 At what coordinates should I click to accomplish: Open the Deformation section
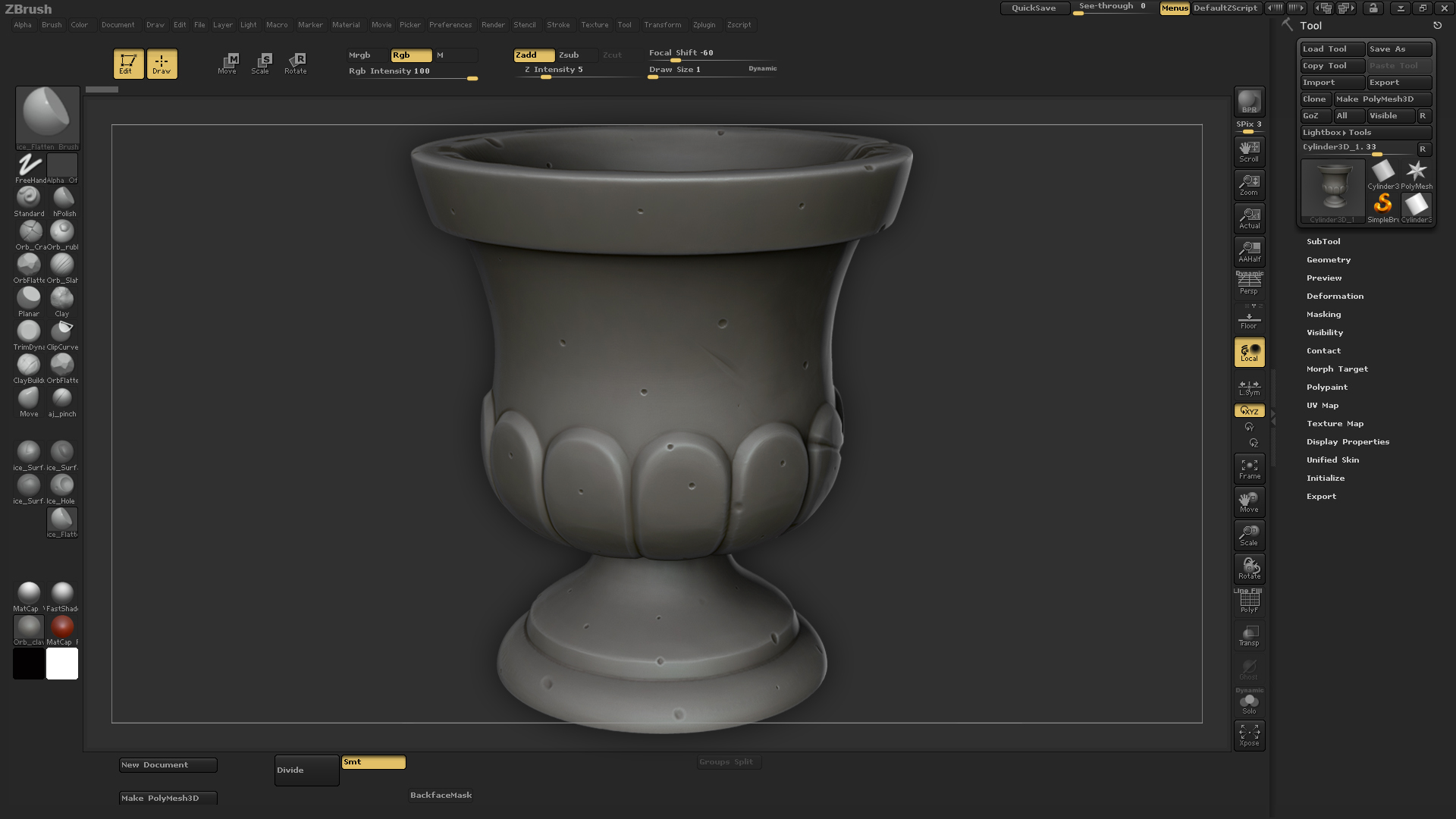1335,296
